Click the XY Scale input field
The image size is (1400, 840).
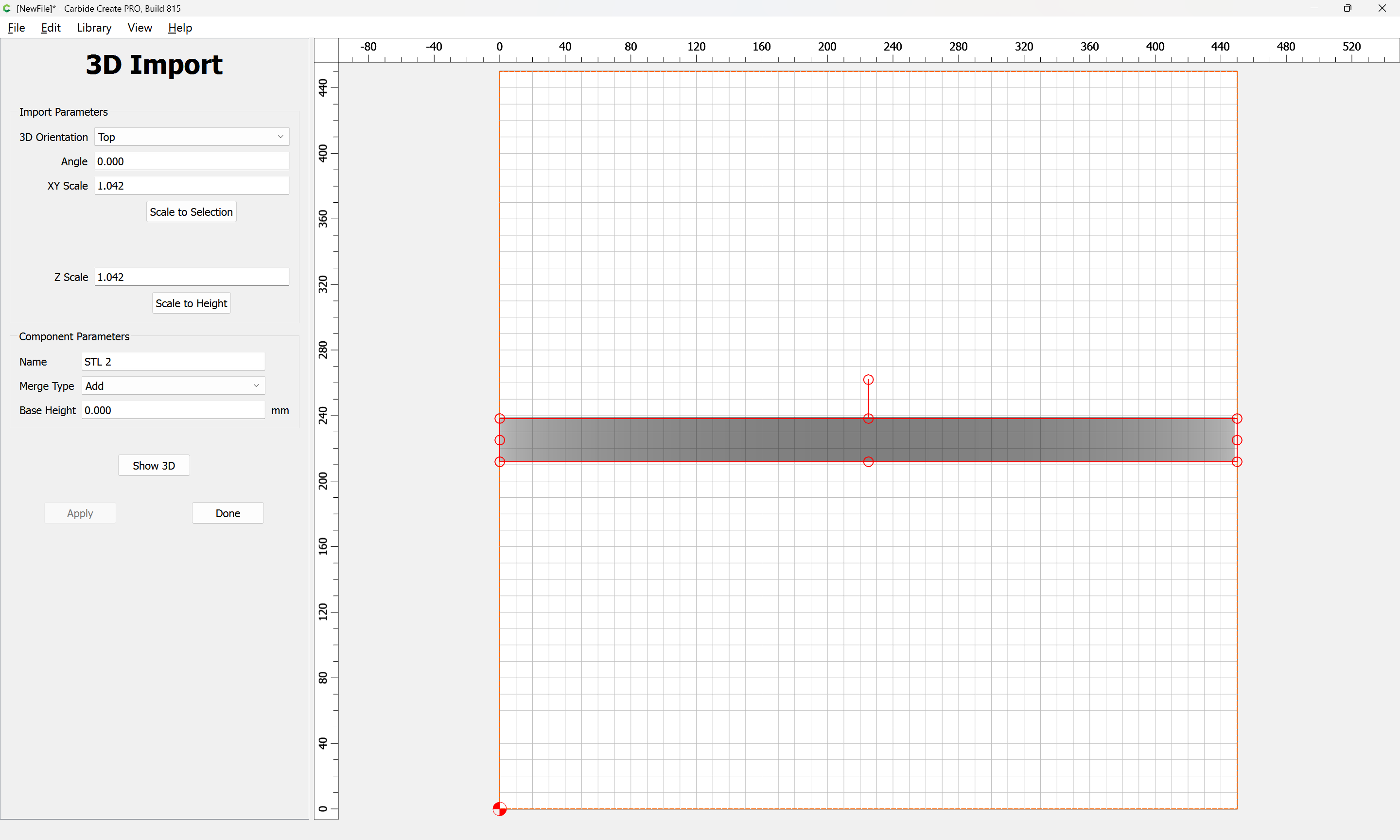click(192, 186)
